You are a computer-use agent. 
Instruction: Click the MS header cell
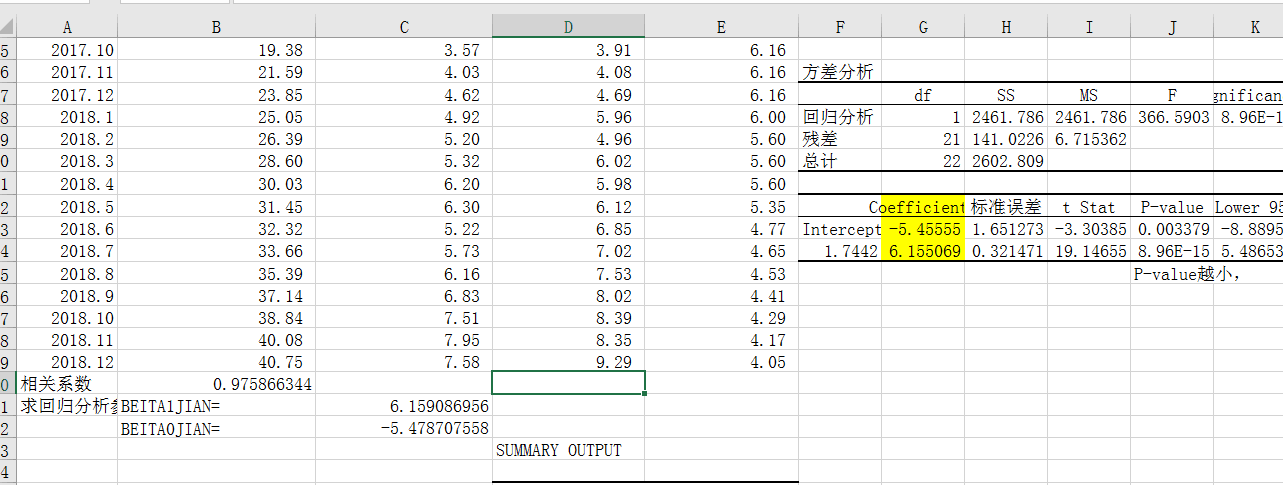(1089, 95)
